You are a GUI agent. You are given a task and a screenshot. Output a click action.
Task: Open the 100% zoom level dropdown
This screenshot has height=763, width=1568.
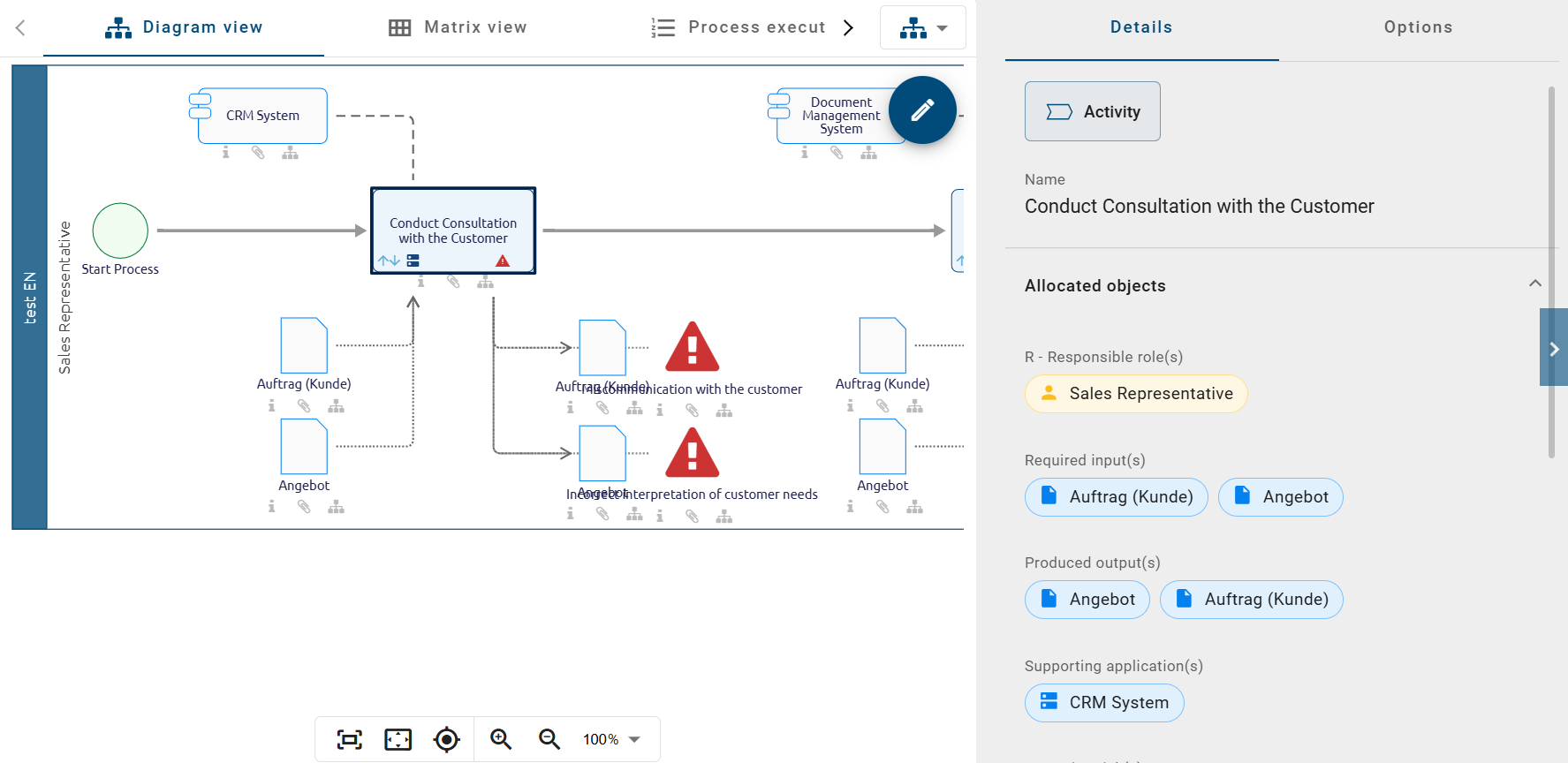click(611, 739)
